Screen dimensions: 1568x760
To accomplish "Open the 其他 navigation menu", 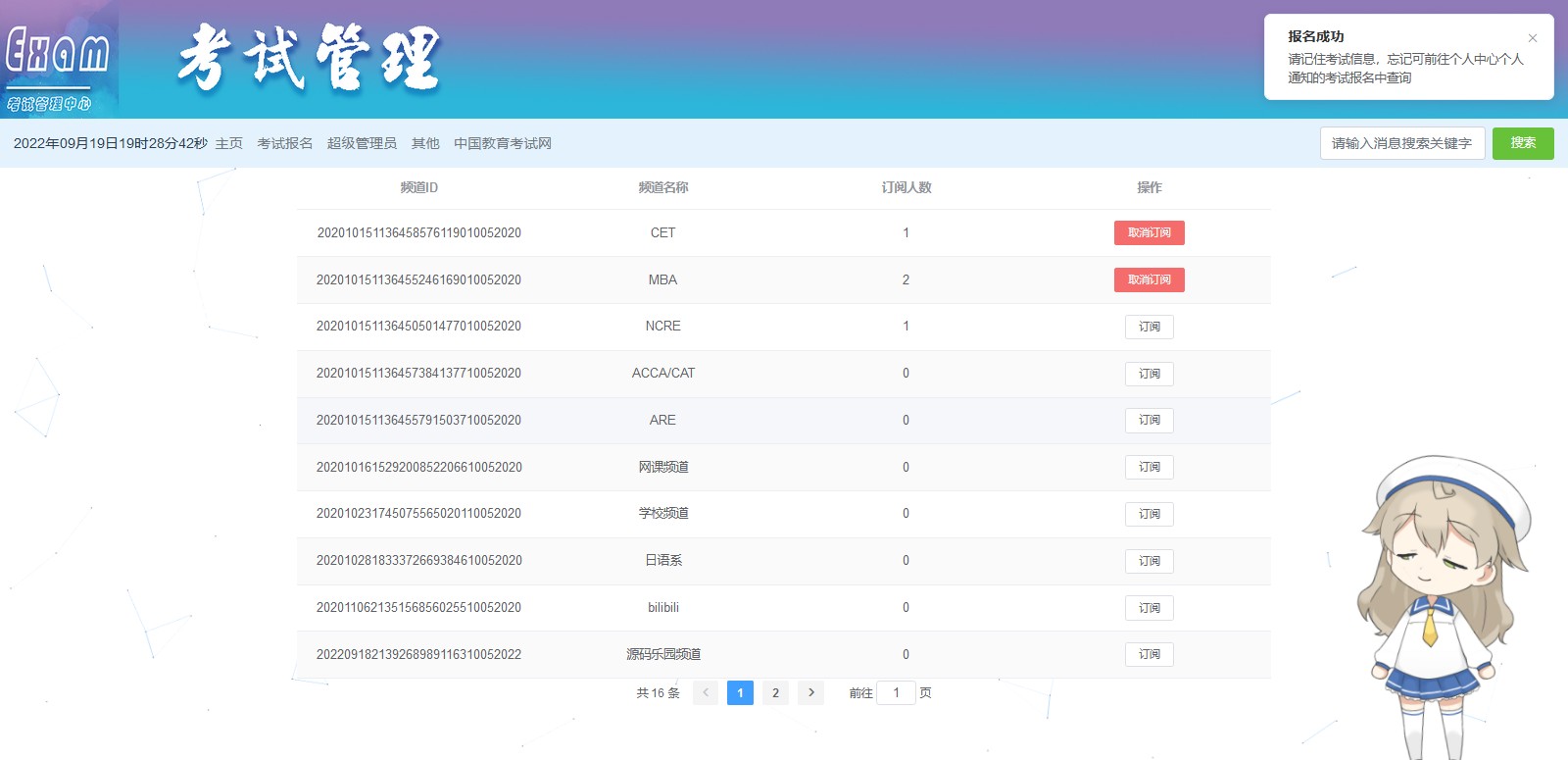I will [425, 143].
